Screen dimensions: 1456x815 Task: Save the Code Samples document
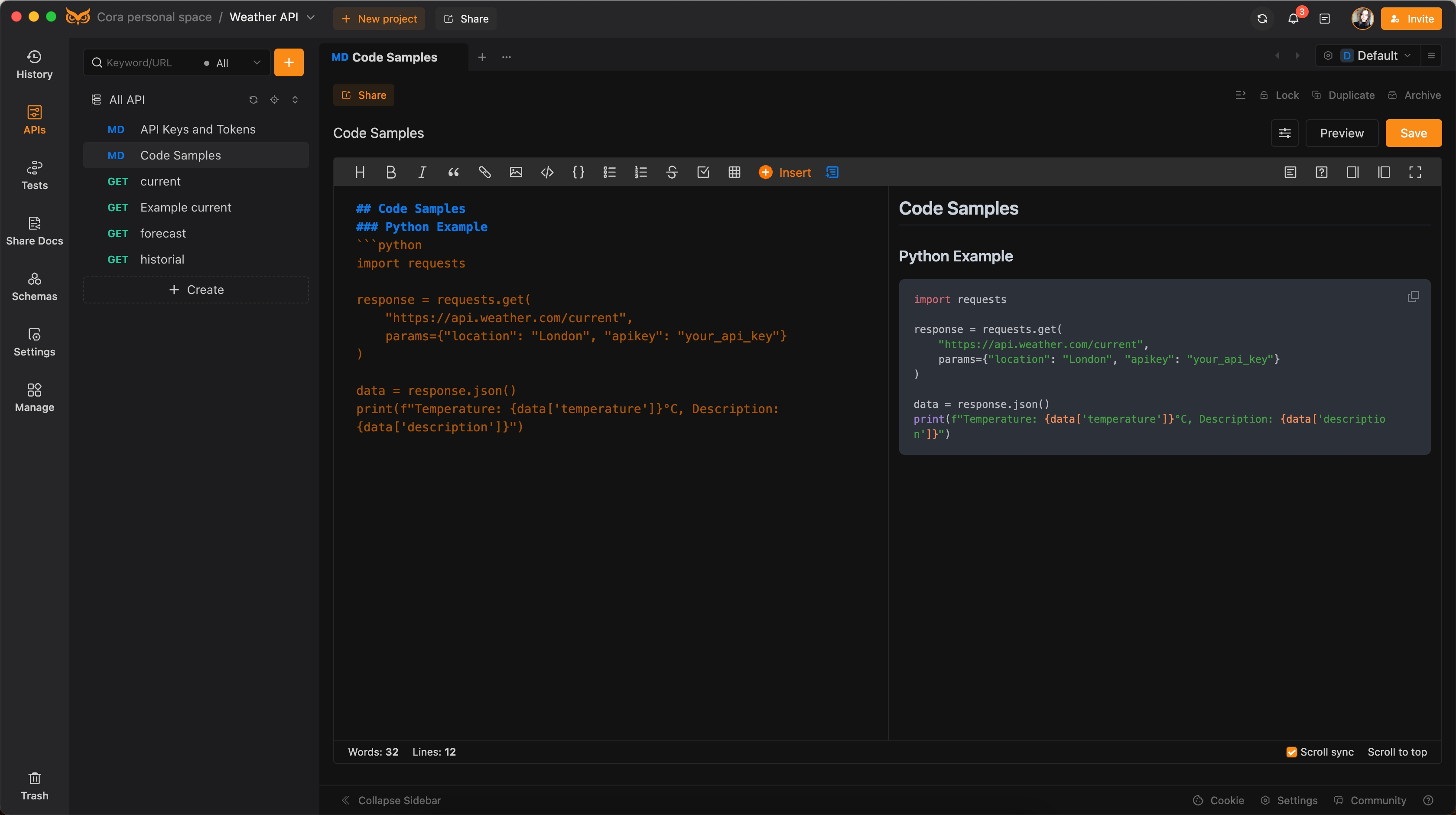1413,133
